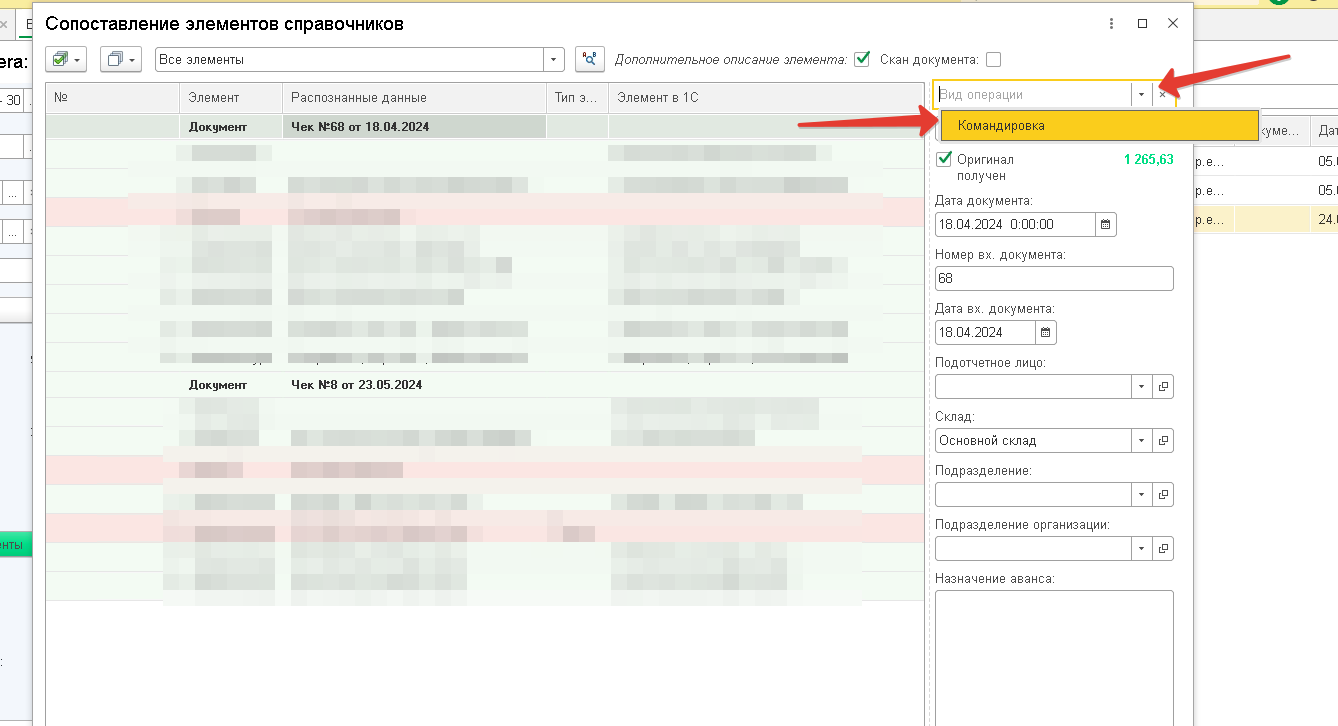
Task: Expand the "Подотчетное лицо" dropdown arrow
Action: (1141, 386)
